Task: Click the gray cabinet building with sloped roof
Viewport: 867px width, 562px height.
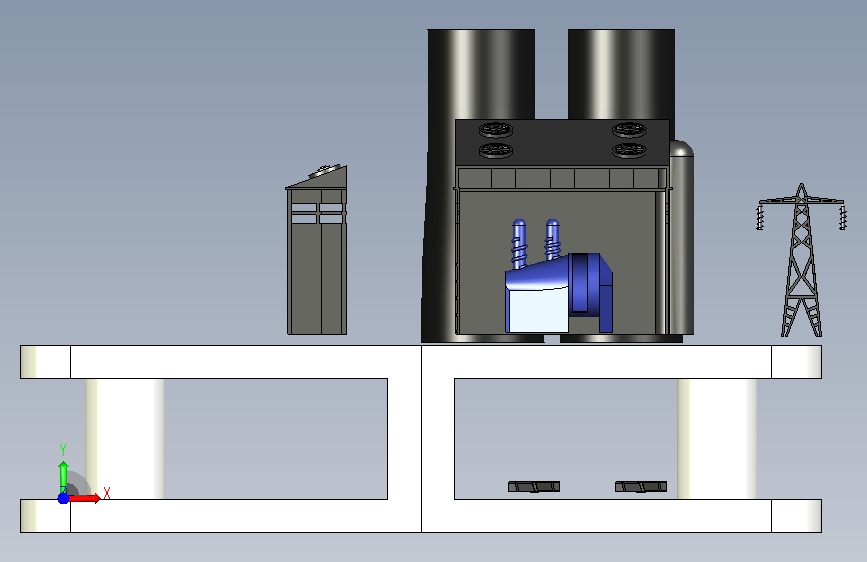Action: [317, 249]
